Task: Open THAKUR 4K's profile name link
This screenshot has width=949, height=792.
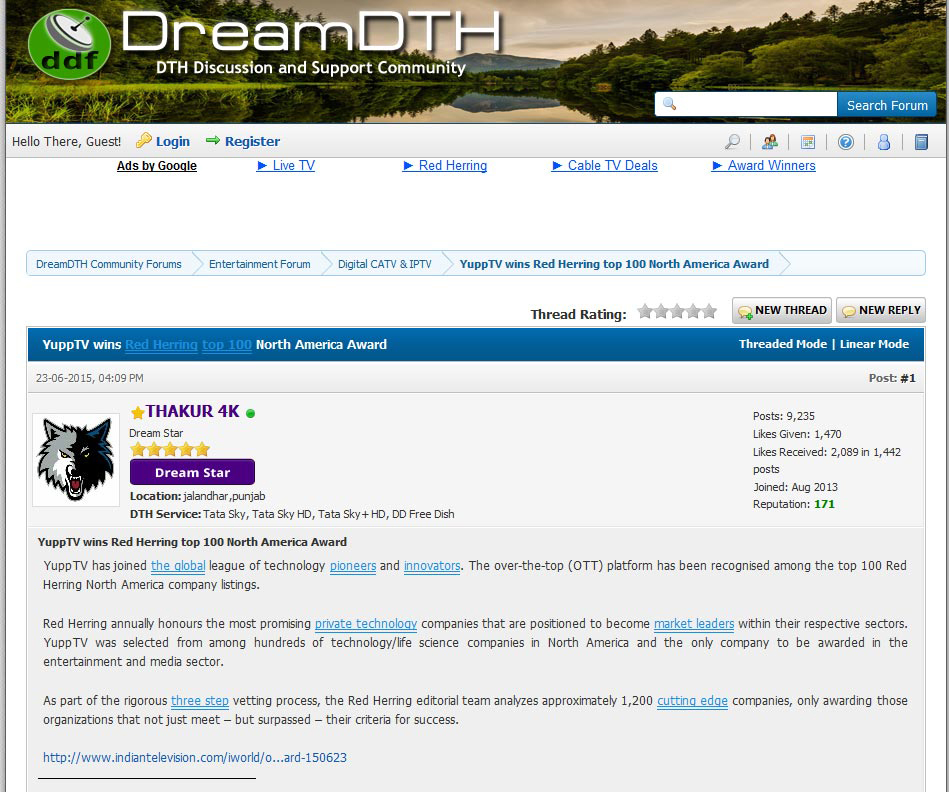Action: 192,411
